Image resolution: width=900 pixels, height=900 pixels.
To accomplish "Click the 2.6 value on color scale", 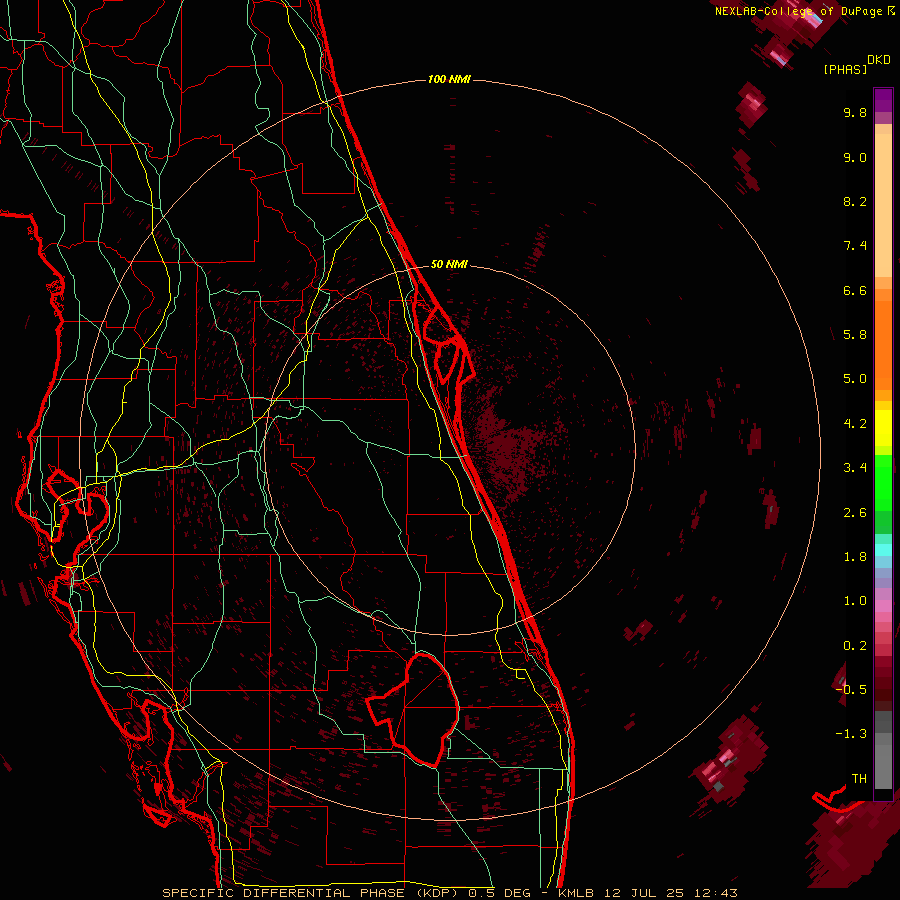I will (855, 513).
